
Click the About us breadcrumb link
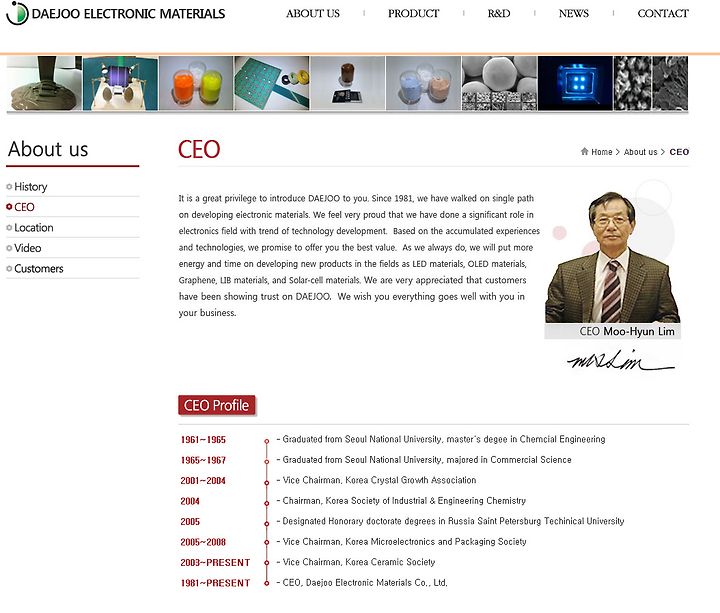click(640, 152)
